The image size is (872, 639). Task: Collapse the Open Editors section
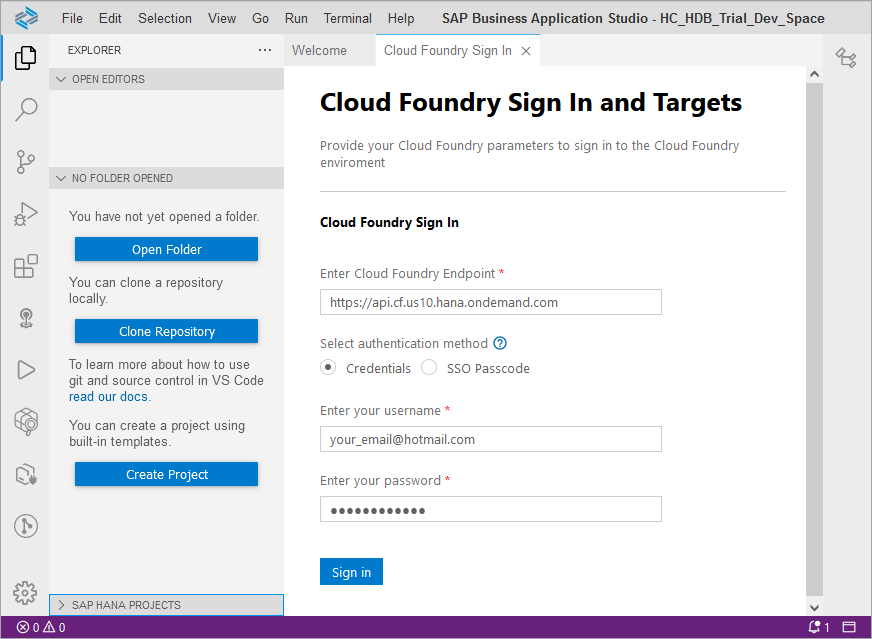166,79
